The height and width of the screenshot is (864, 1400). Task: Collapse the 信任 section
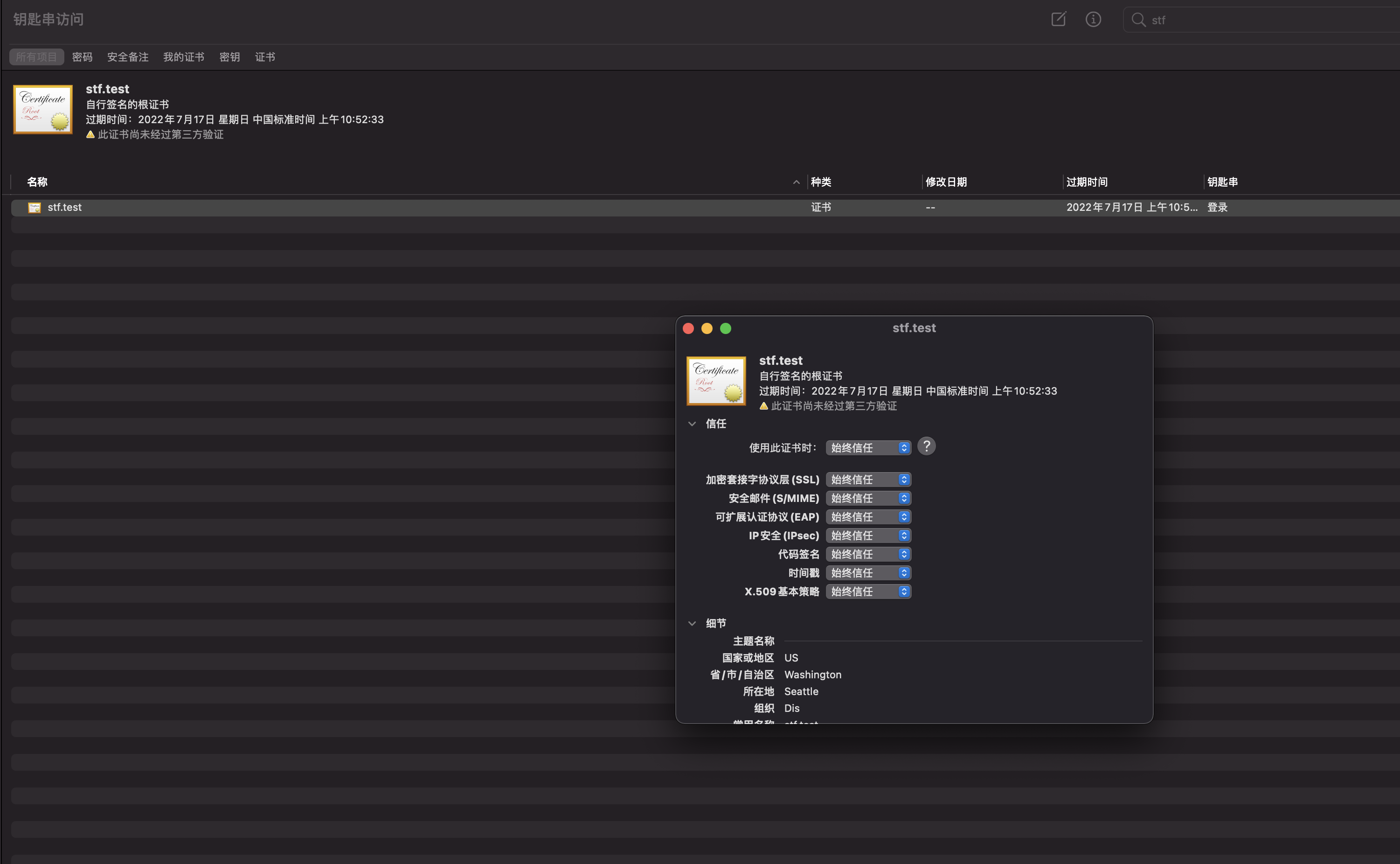coord(692,424)
